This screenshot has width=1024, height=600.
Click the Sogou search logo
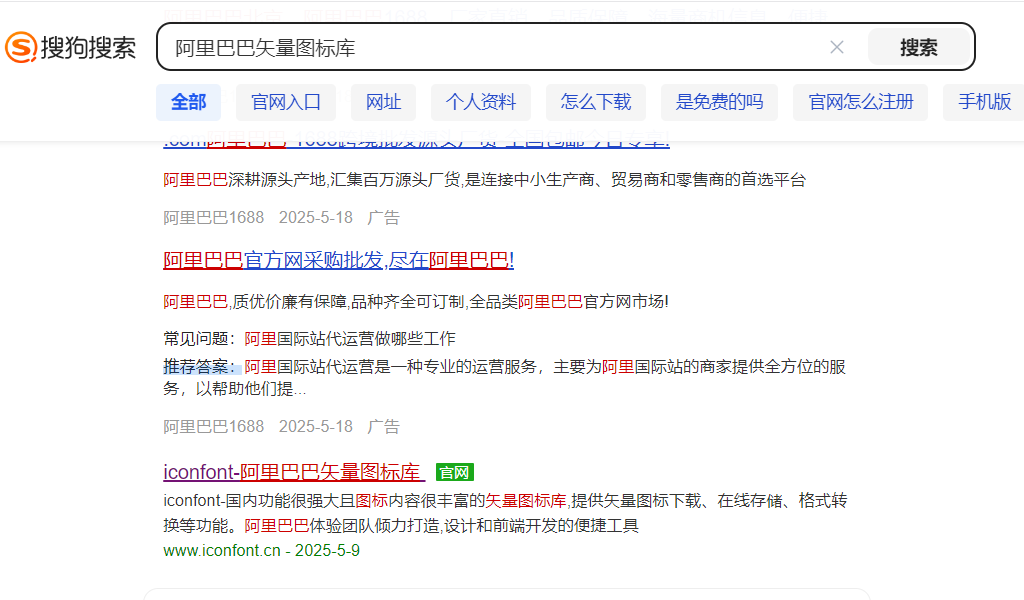pos(71,48)
